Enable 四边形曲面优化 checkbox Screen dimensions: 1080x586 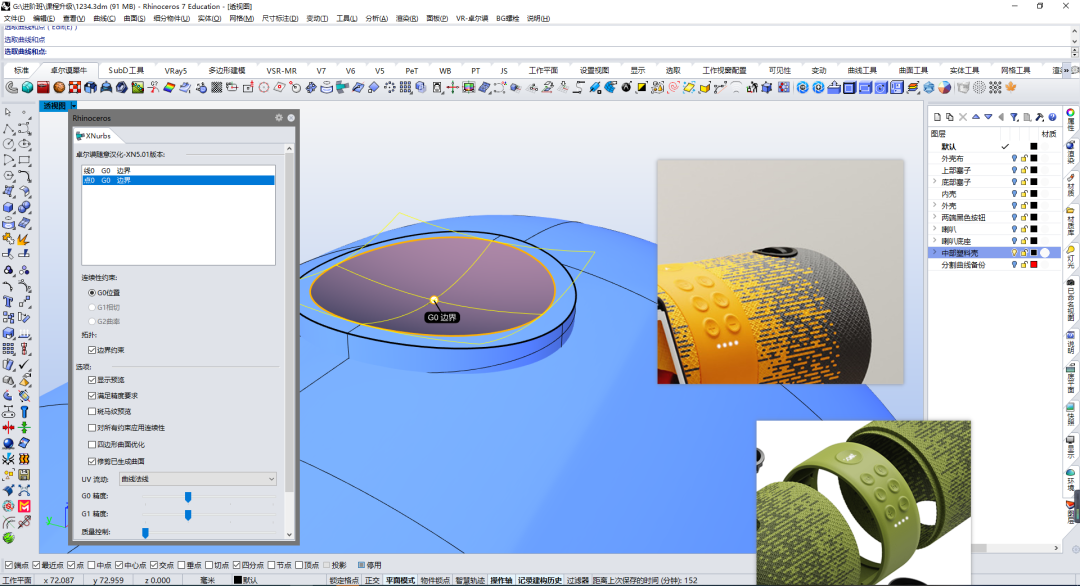pyautogui.click(x=92, y=444)
